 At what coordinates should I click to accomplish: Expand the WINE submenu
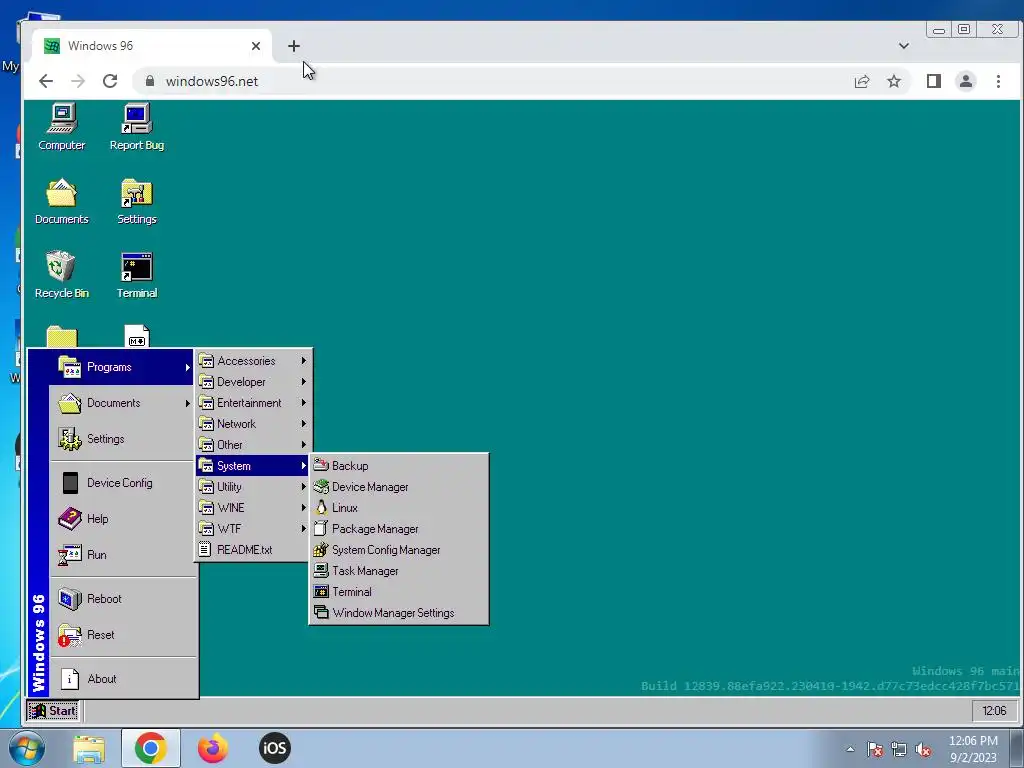coord(253,507)
